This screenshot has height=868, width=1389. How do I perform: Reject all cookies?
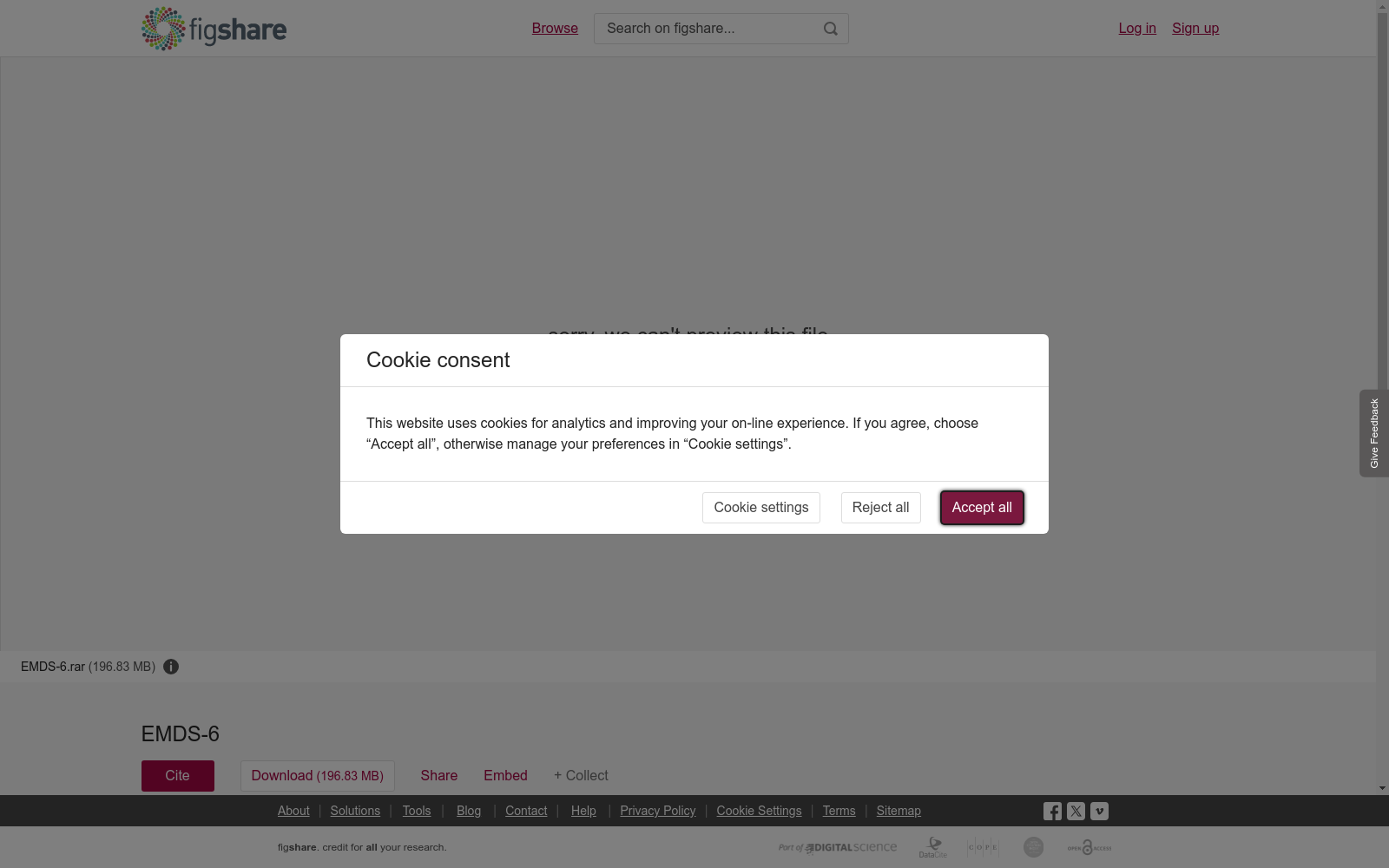(x=880, y=508)
